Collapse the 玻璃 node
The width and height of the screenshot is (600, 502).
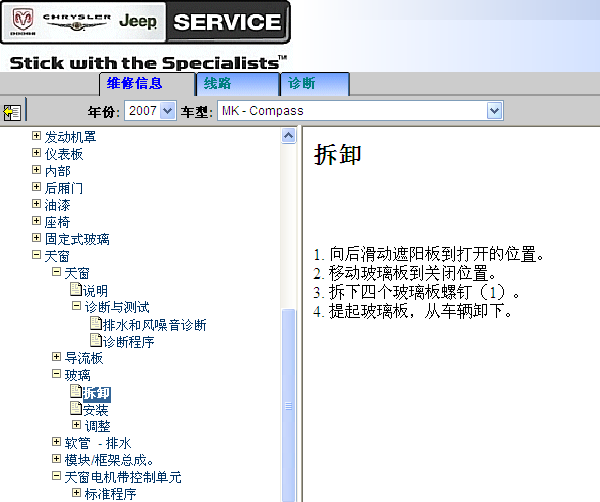(x=56, y=373)
